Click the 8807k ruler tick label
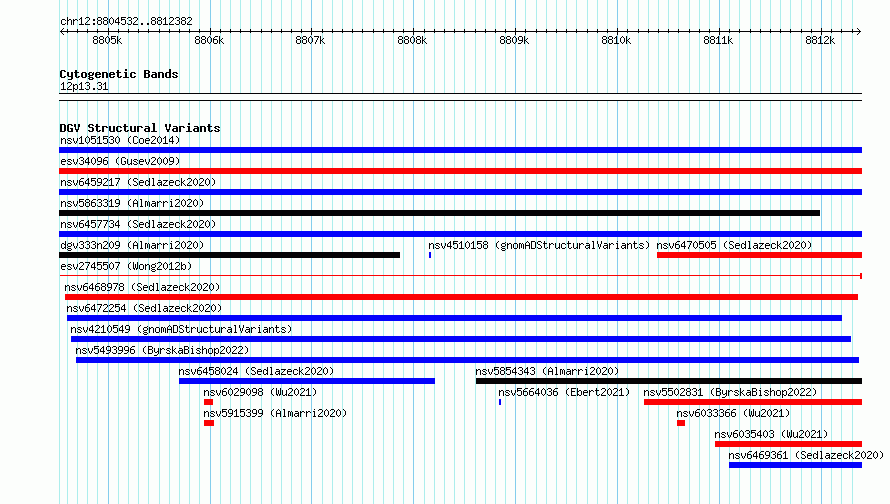This screenshot has width=890, height=504. tap(310, 40)
